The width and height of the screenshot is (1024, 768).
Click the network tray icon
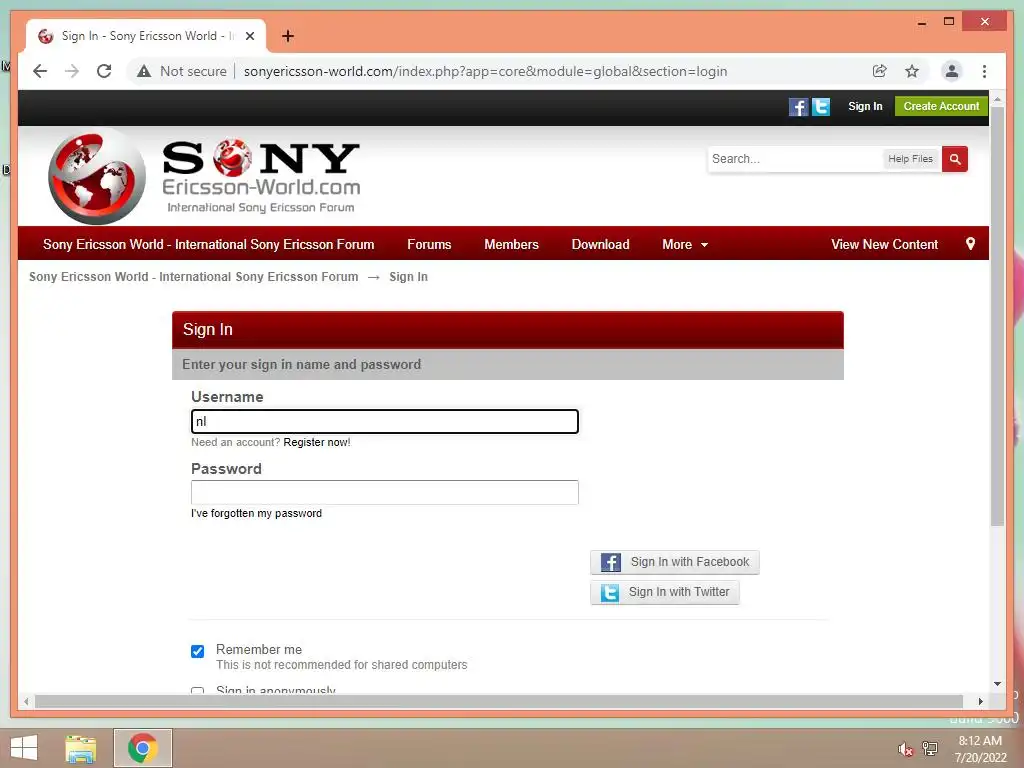pyautogui.click(x=930, y=748)
